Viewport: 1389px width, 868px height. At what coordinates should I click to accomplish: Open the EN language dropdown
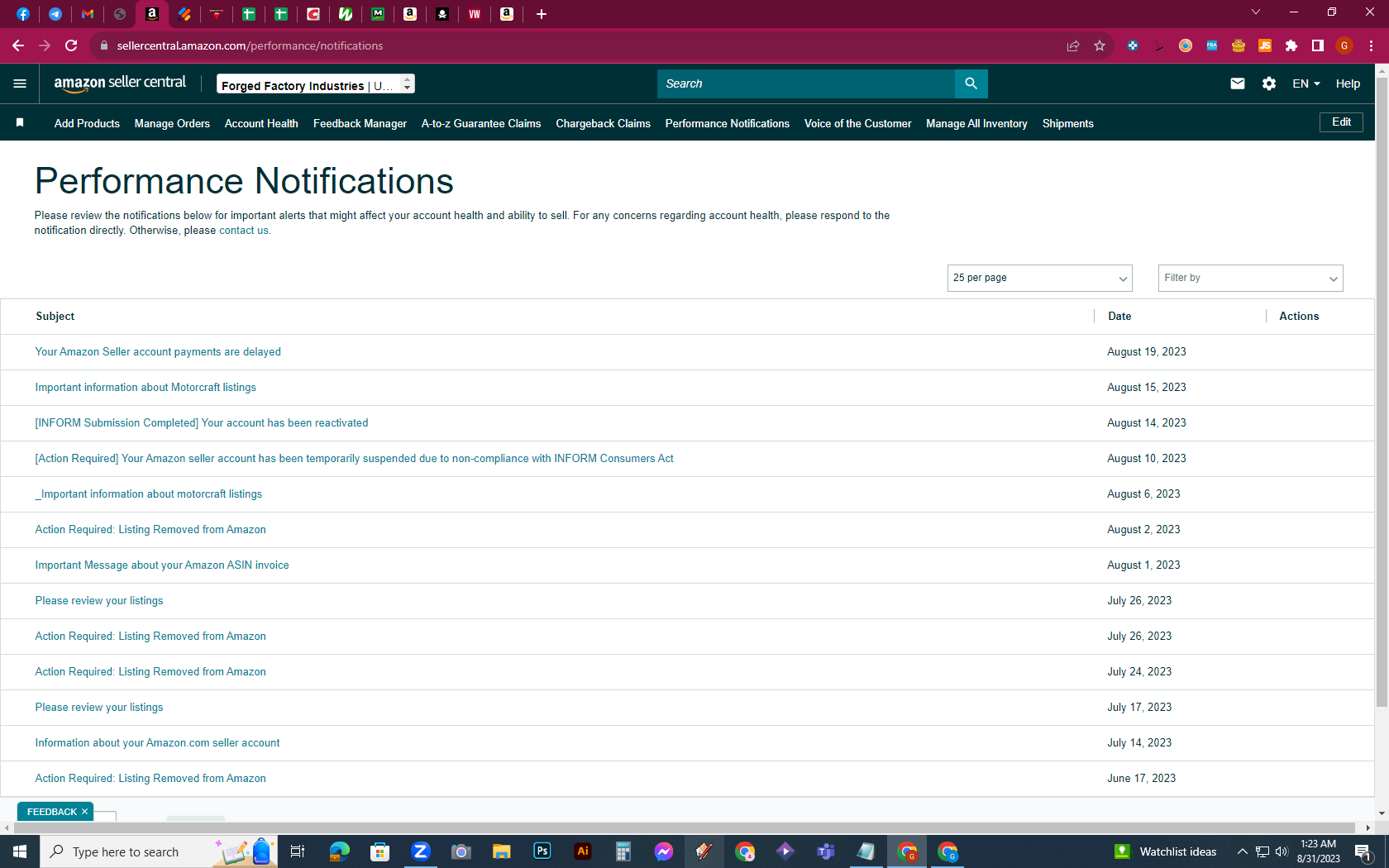click(x=1306, y=83)
